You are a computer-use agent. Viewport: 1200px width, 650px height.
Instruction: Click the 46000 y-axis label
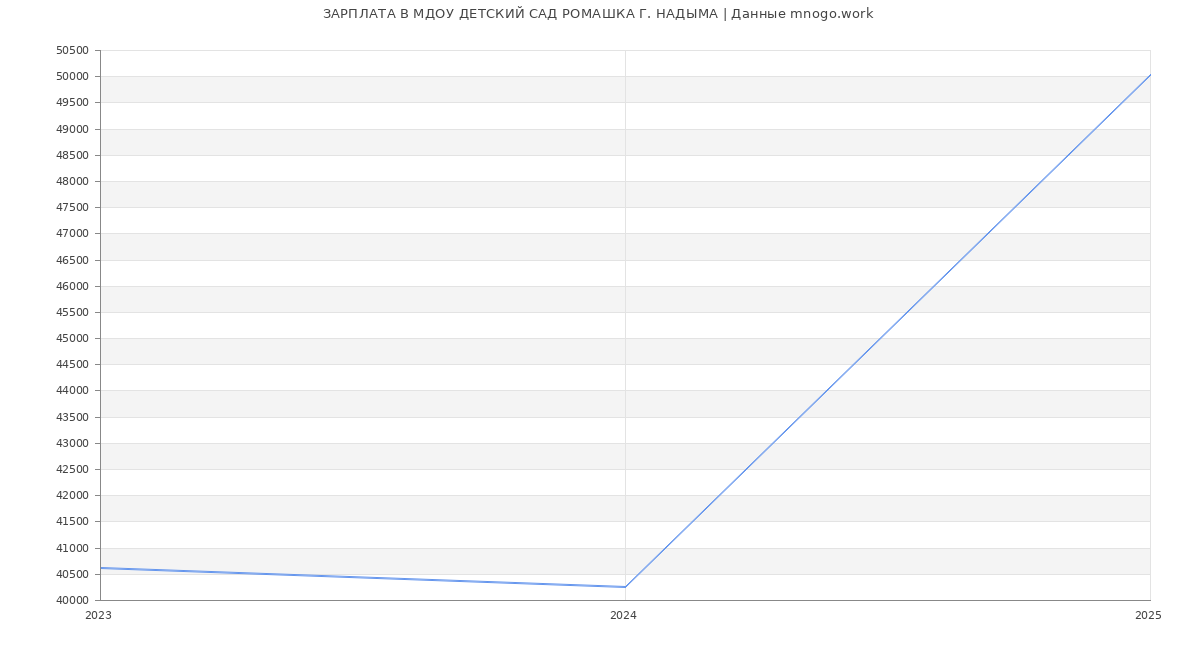coord(72,287)
